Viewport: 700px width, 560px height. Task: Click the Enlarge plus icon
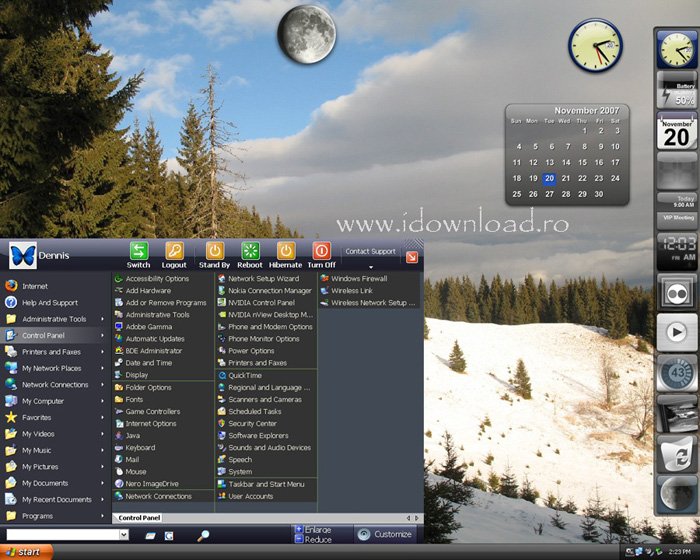click(299, 530)
